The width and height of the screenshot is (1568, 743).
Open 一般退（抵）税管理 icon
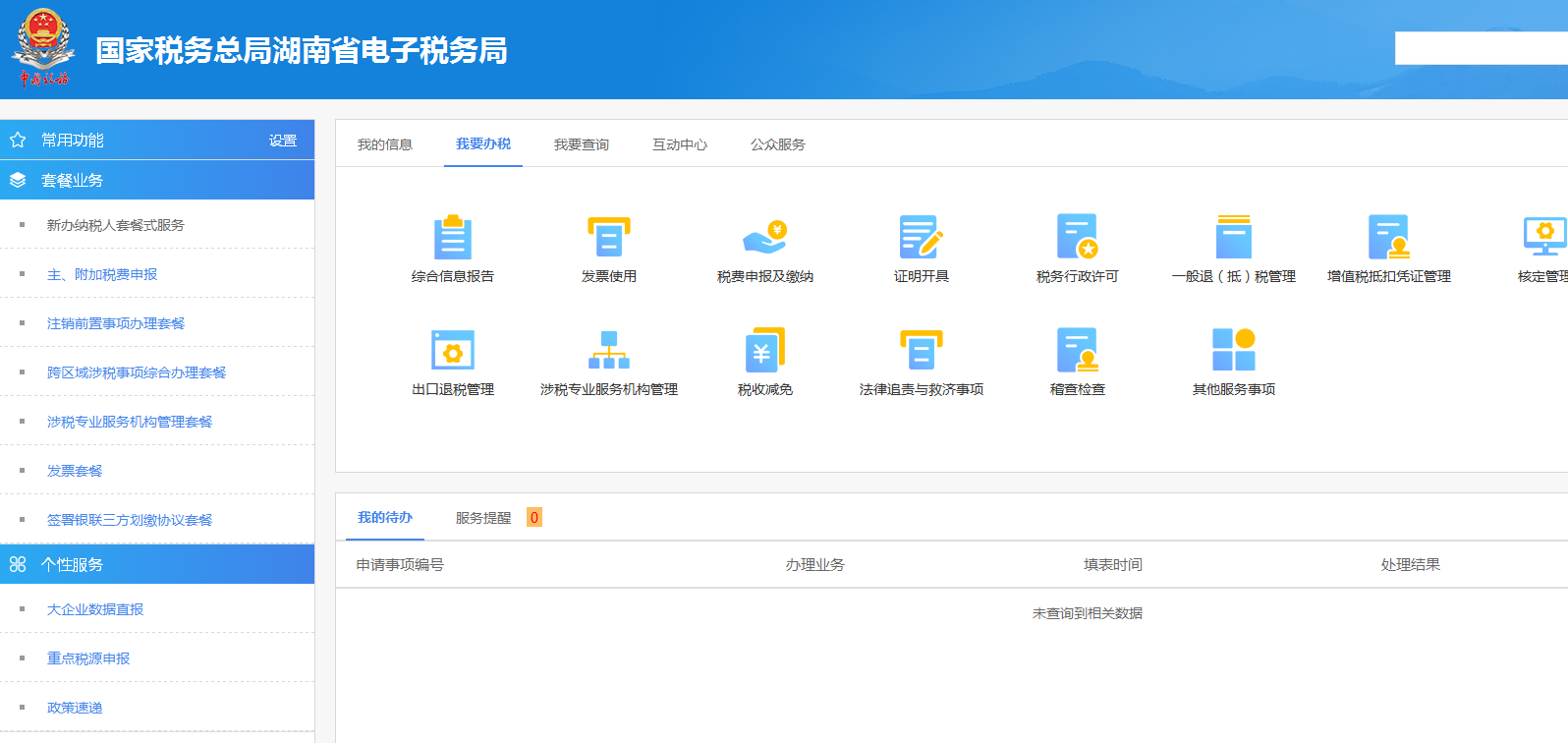(1234, 237)
